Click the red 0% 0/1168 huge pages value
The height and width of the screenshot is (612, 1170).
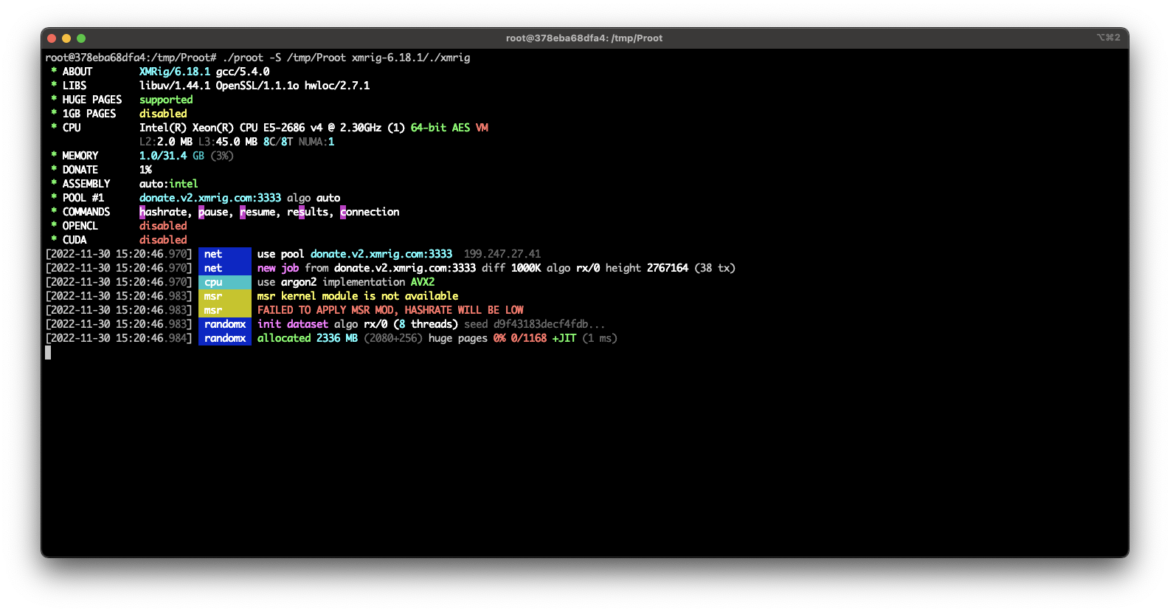[520, 338]
